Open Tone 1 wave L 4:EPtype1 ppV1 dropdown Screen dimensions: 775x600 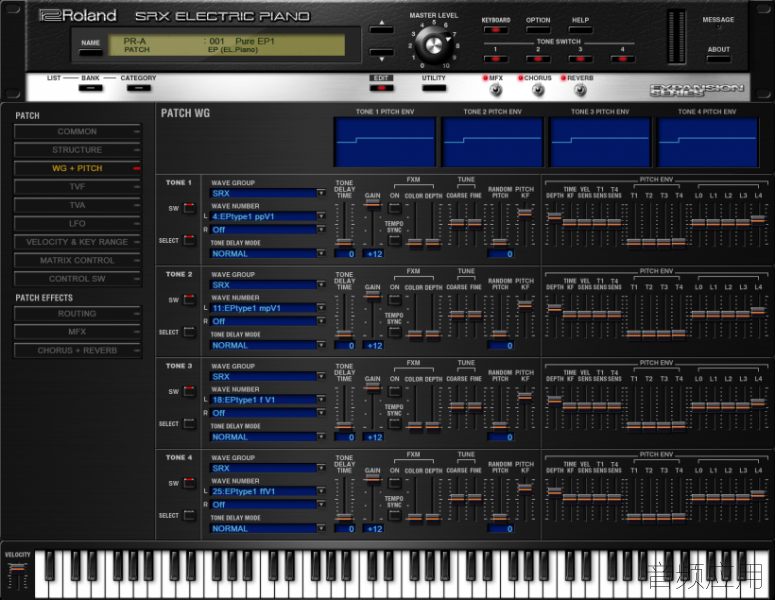point(267,216)
